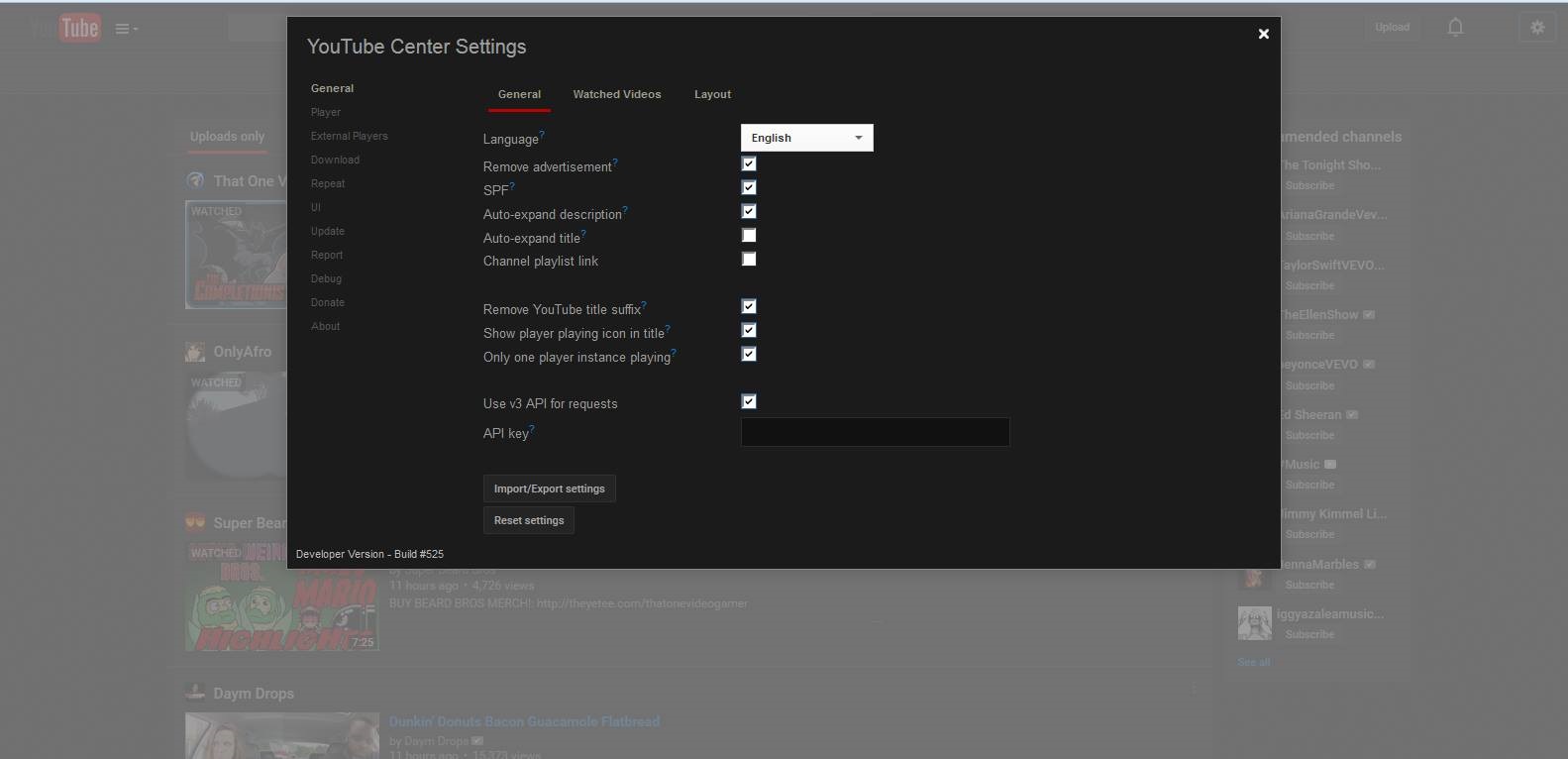
Task: Select the Uploads only tab on YouTube
Action: click(x=227, y=137)
